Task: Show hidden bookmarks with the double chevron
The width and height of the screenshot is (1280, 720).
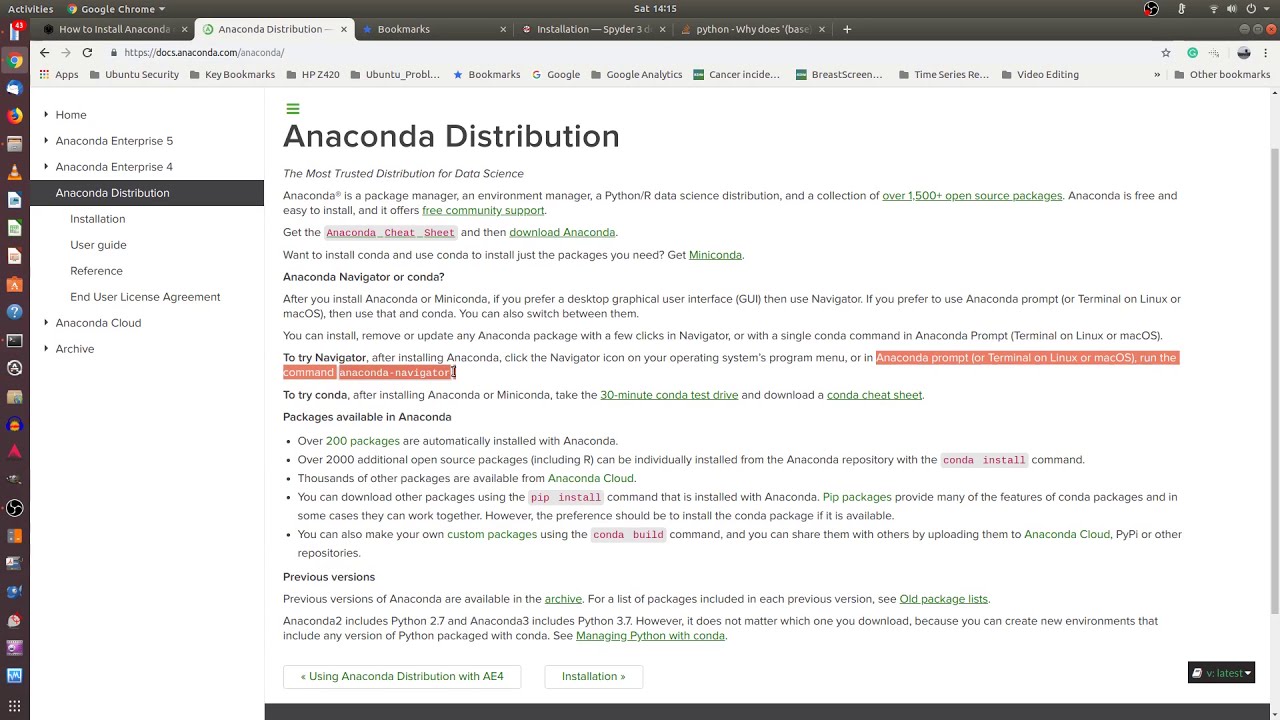Action: pyautogui.click(x=1157, y=74)
